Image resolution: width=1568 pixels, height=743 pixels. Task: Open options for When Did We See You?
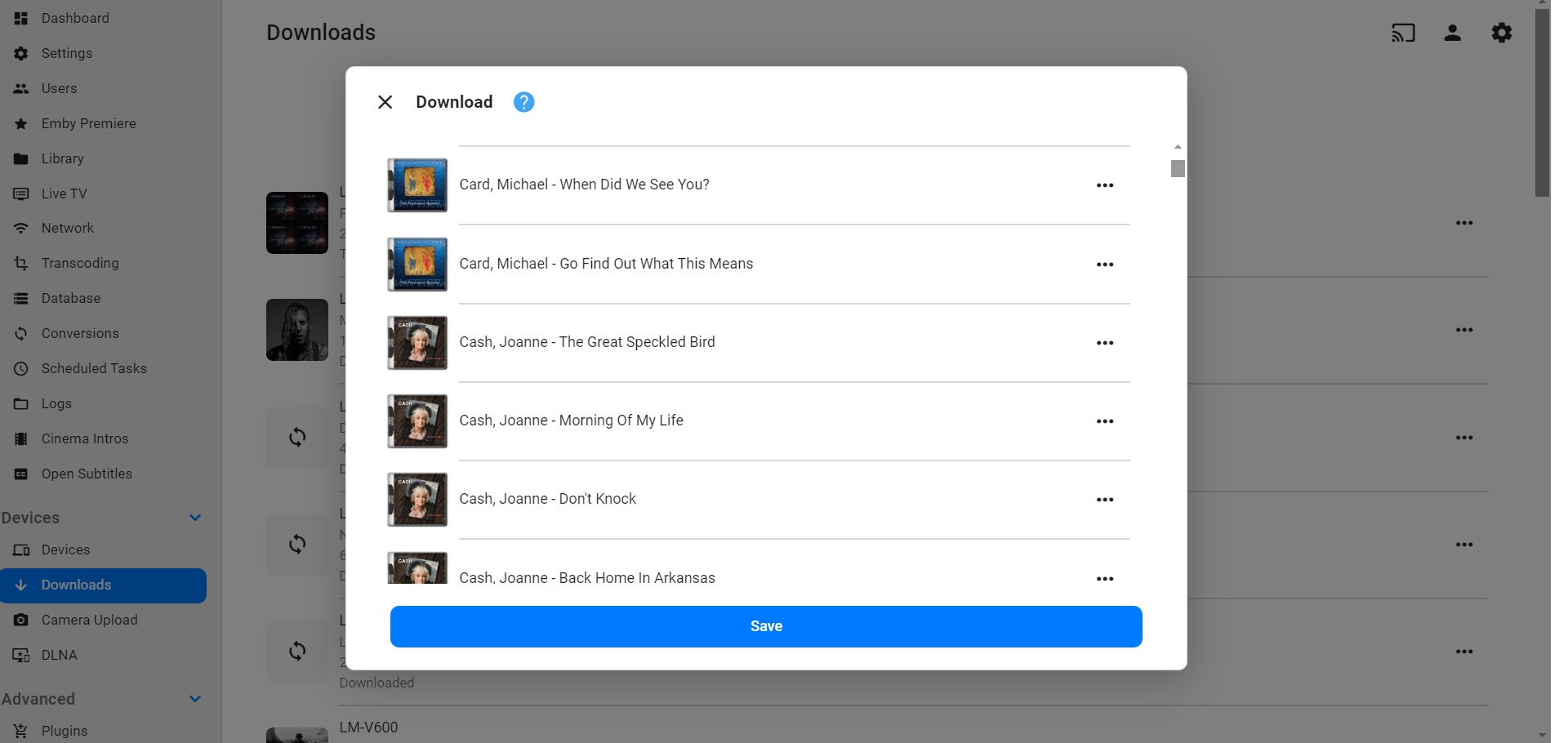click(1105, 185)
